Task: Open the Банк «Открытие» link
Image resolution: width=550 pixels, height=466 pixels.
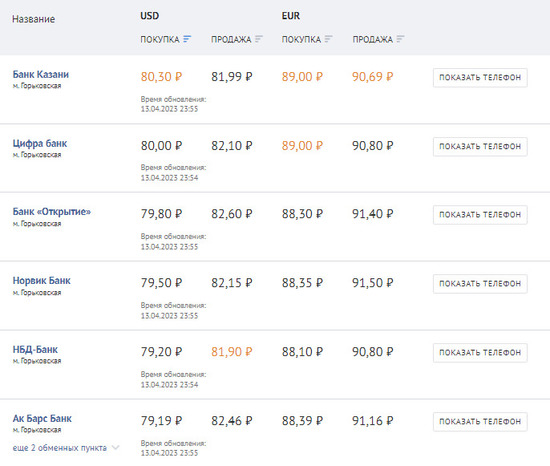Action: pos(52,212)
